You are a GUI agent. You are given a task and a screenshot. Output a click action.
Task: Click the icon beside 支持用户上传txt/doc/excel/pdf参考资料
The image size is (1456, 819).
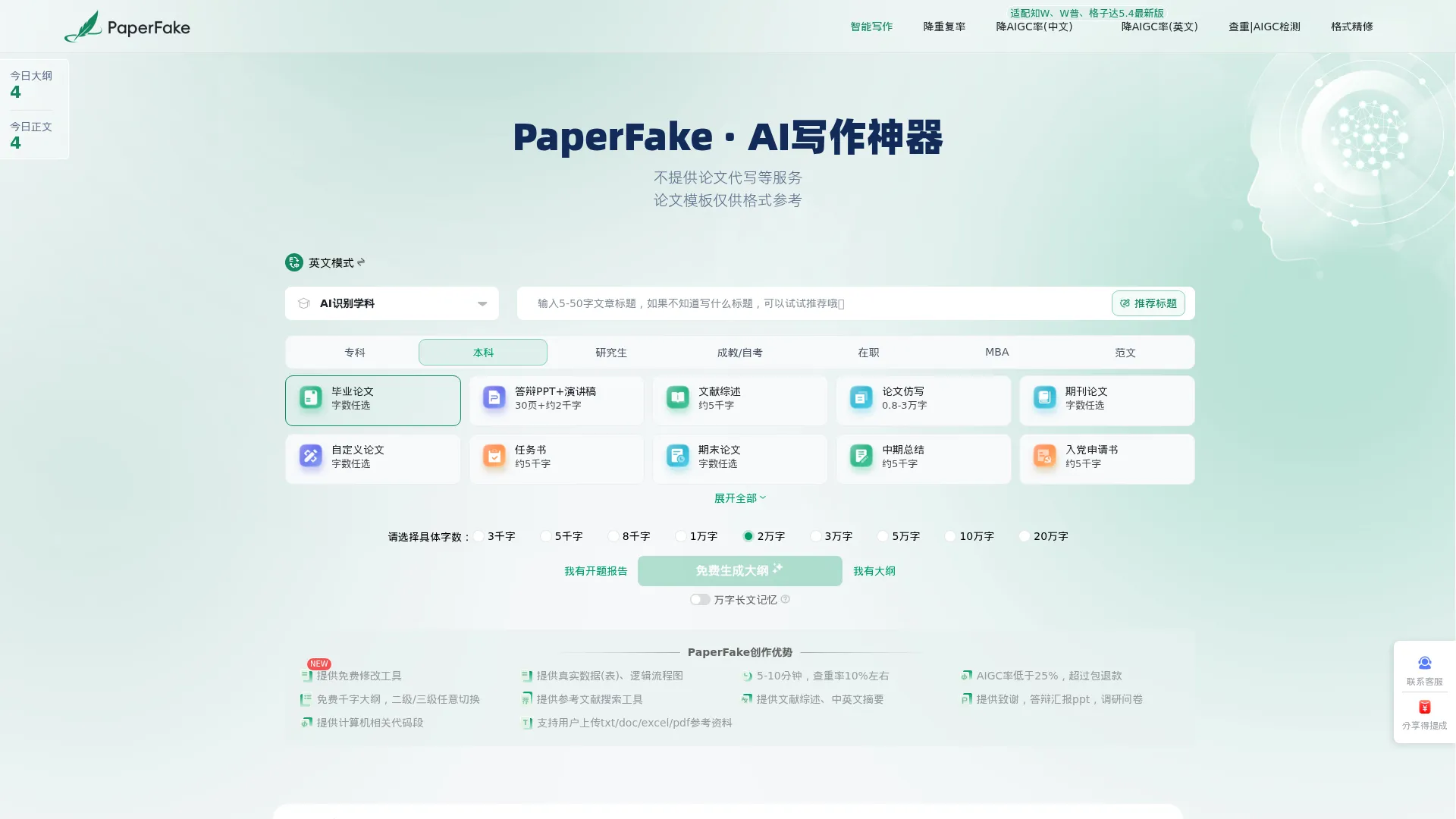point(527,723)
